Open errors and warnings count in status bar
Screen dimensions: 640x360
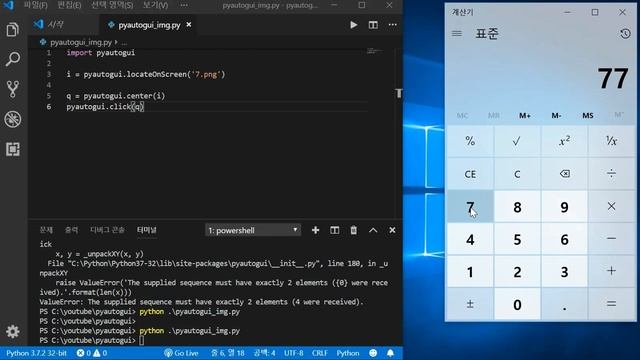(x=92, y=353)
